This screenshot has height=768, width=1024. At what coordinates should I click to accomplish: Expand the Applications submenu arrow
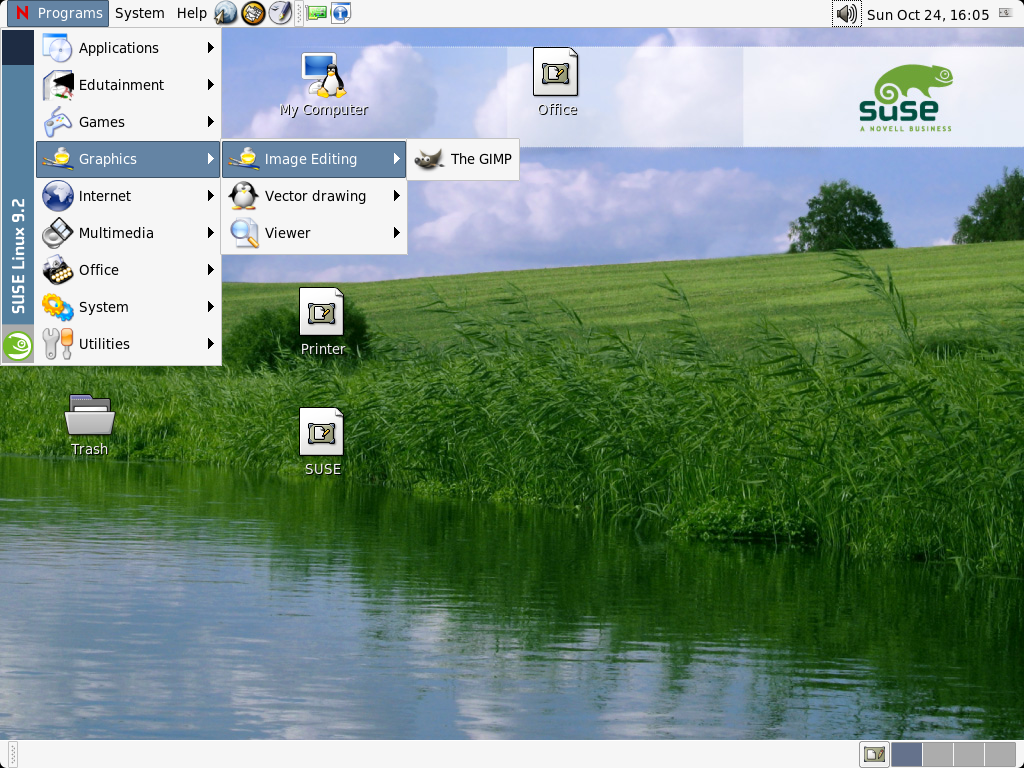pyautogui.click(x=210, y=48)
